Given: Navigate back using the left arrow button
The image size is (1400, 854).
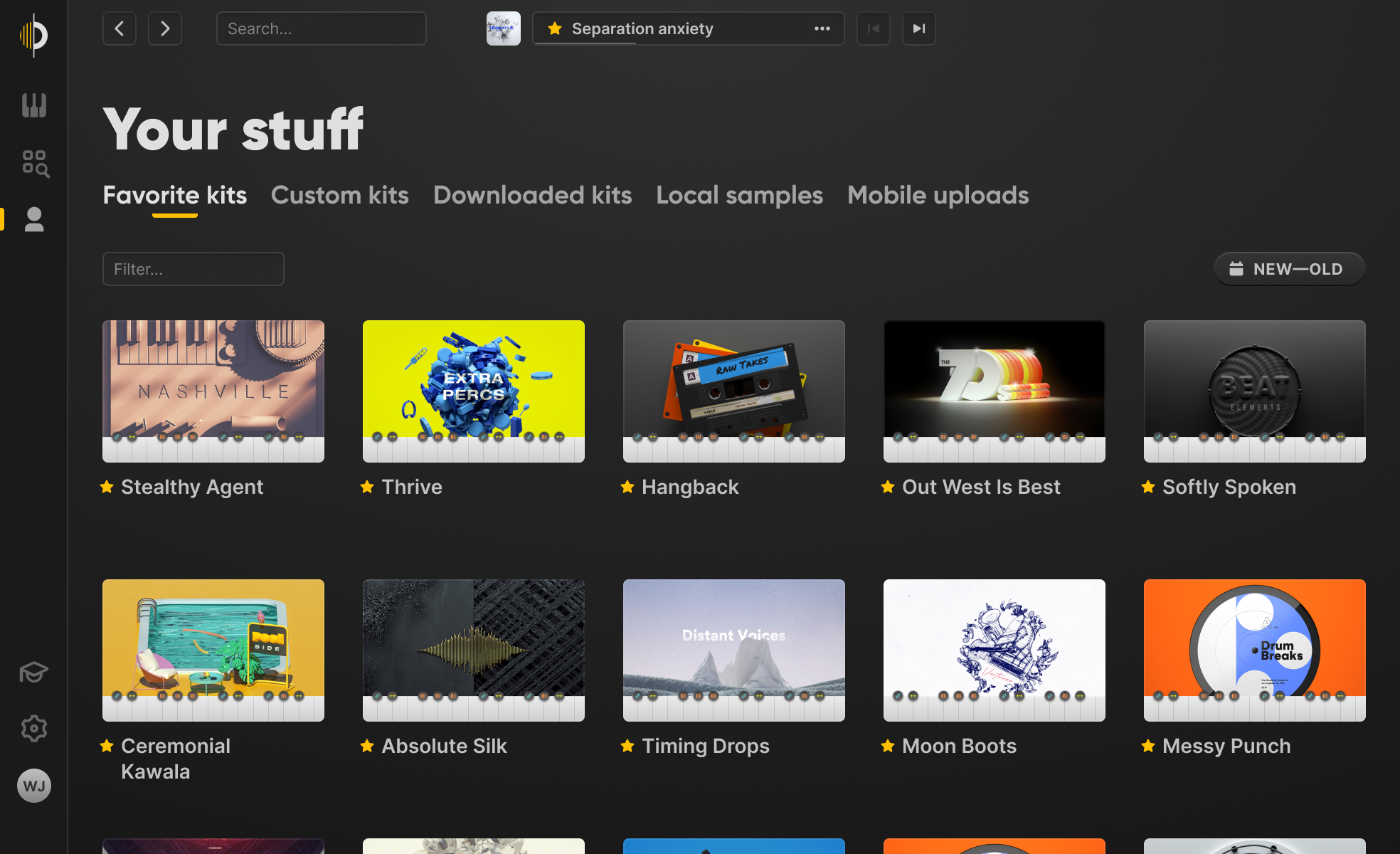Looking at the screenshot, I should (x=119, y=28).
